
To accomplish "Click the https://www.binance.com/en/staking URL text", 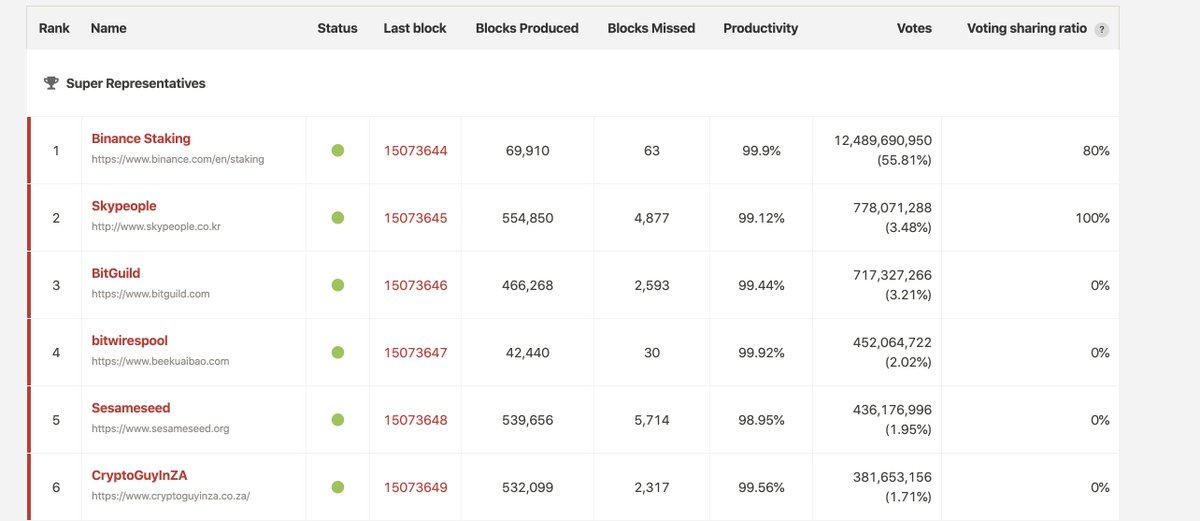I will (x=178, y=159).
